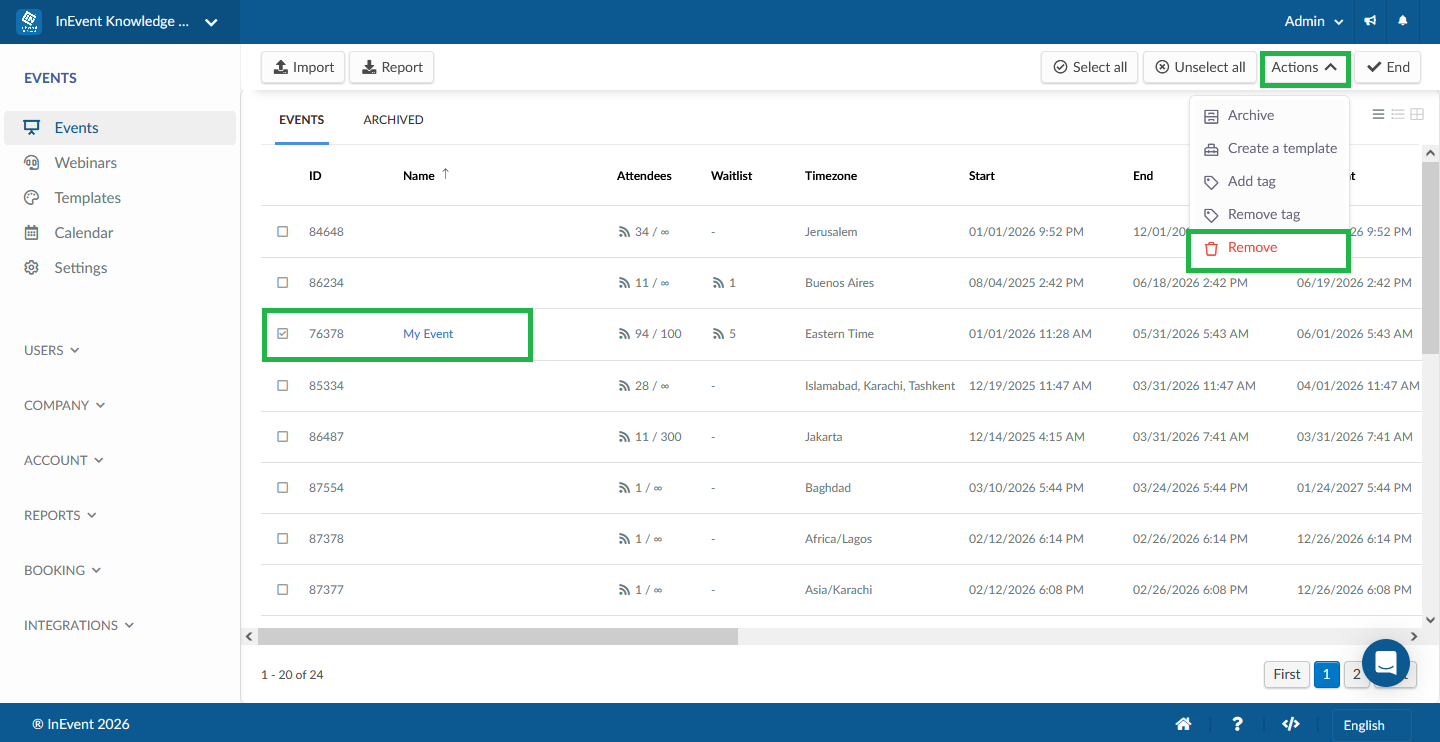Screen dimensions: 1440x742
Task: Go to the First page button
Action: click(x=1287, y=675)
